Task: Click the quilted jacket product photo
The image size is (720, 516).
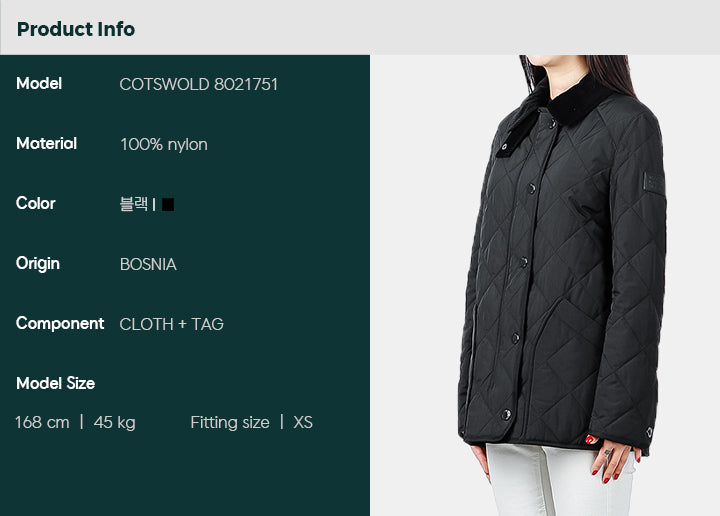Action: [x=545, y=285]
